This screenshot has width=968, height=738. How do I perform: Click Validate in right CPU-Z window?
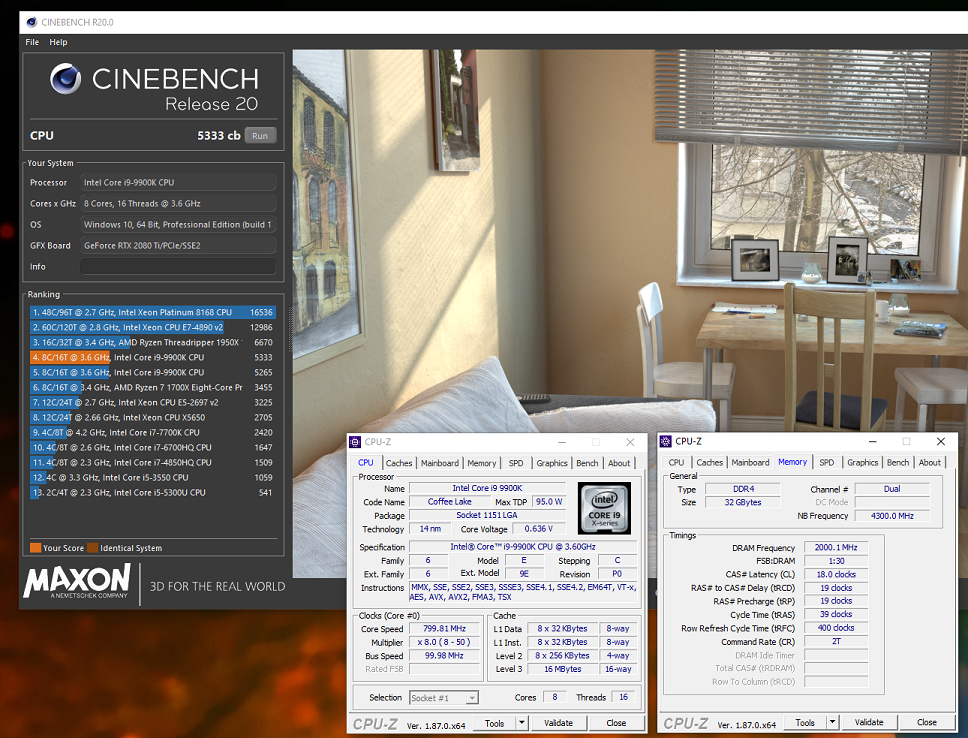click(x=869, y=723)
